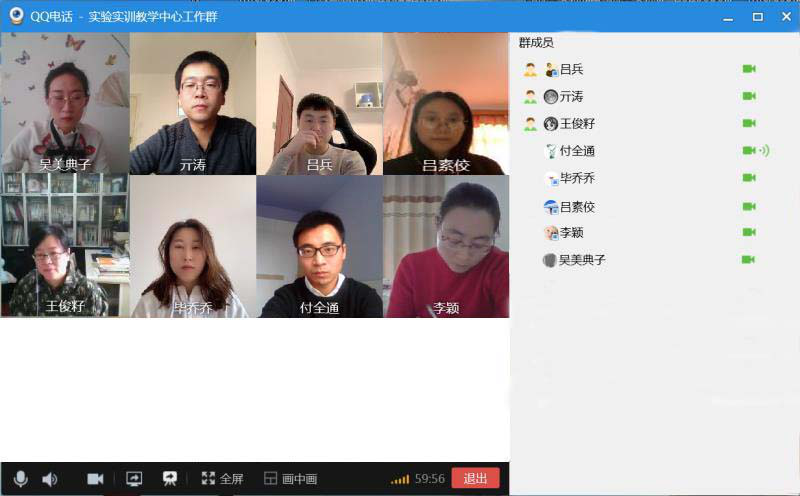The height and width of the screenshot is (496, 800).
Task: Turn off the camera icon in toolbar
Action: point(95,479)
